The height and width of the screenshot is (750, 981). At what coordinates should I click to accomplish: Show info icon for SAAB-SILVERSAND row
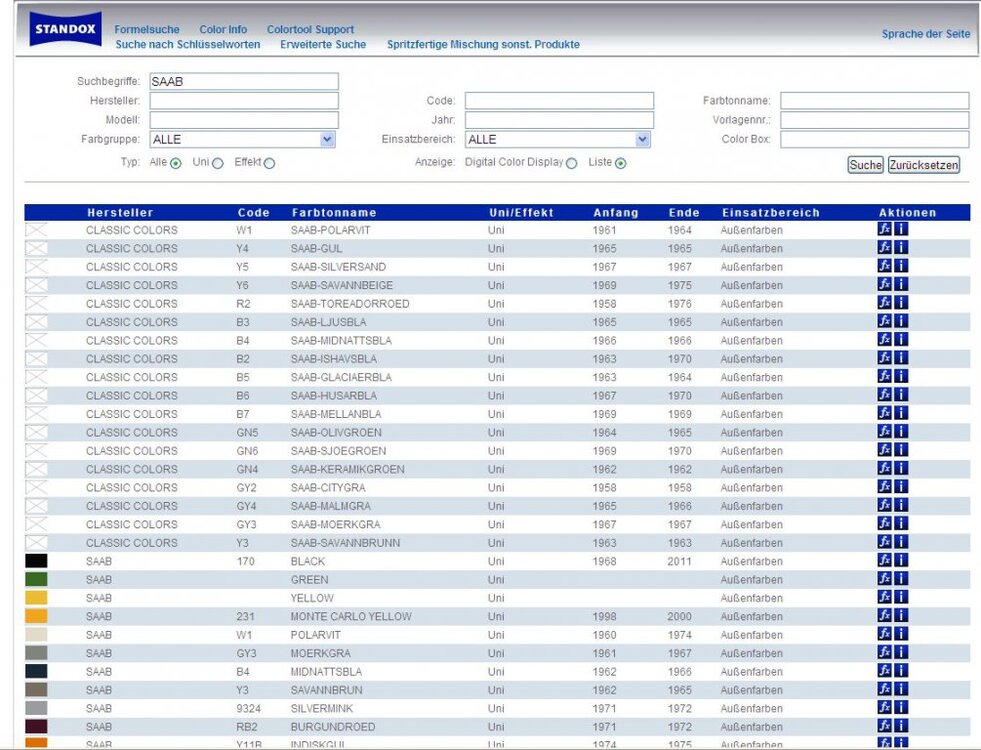(900, 266)
